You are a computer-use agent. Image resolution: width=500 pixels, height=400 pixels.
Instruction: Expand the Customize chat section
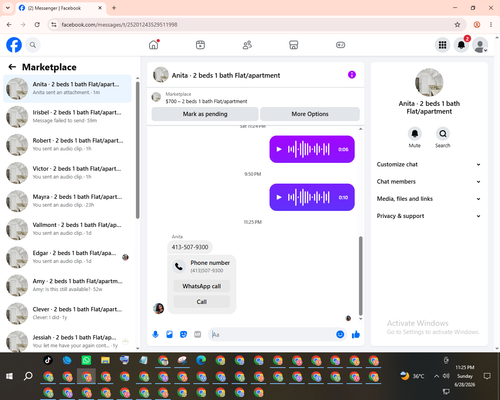[429, 164]
